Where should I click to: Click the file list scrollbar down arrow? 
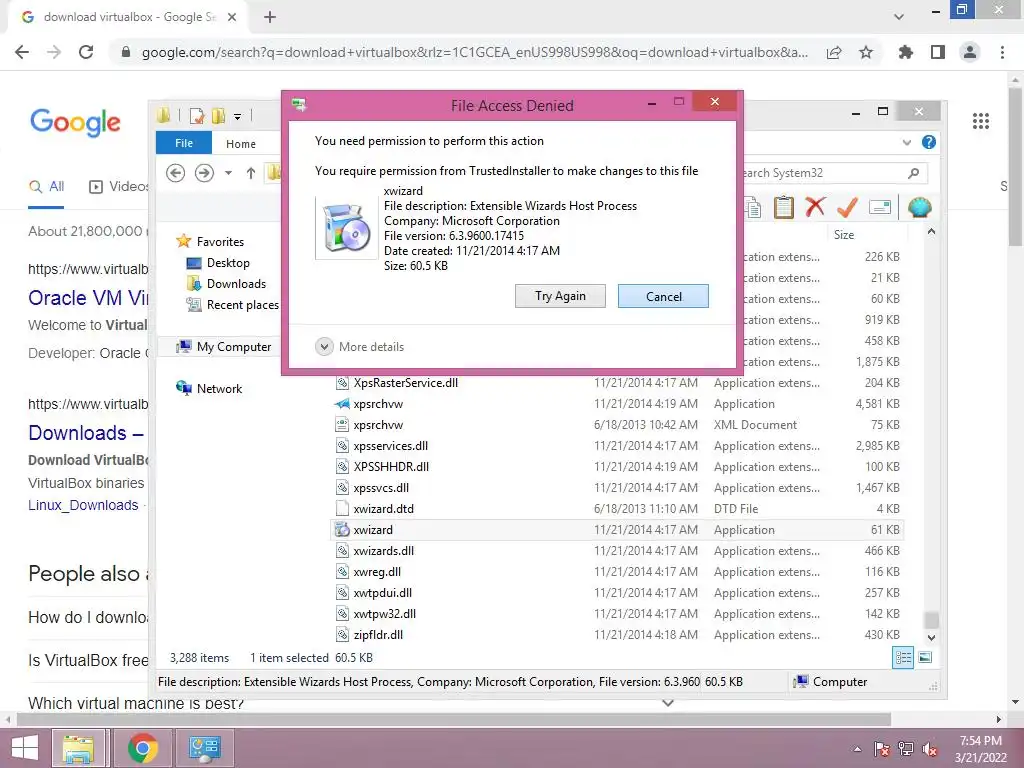[x=931, y=637]
